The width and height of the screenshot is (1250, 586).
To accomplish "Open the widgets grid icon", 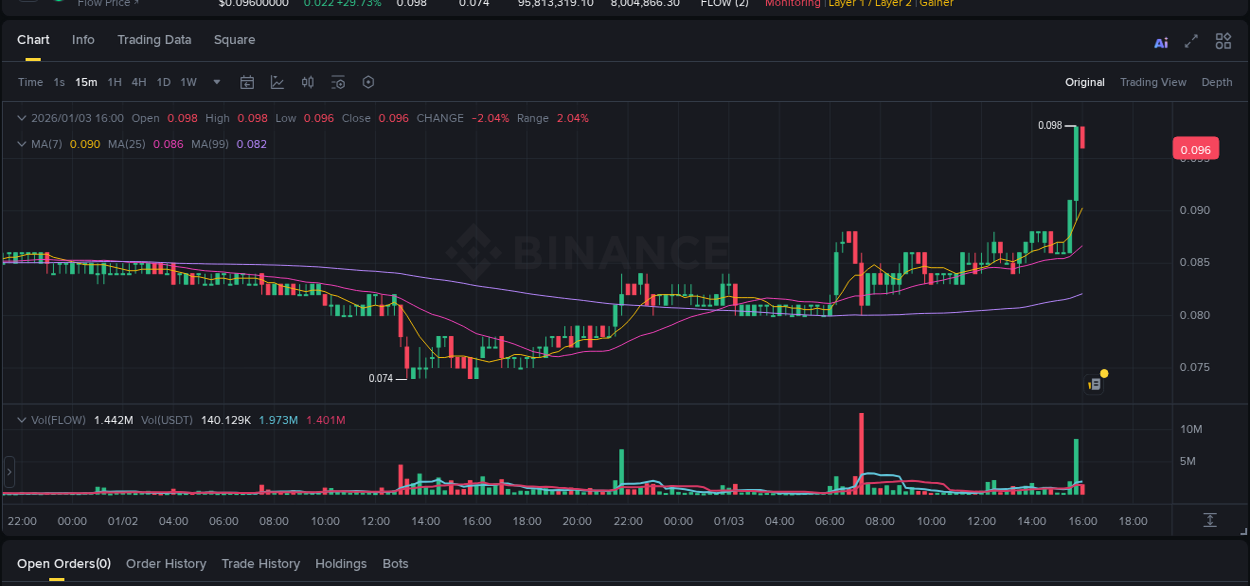I will tap(1223, 41).
